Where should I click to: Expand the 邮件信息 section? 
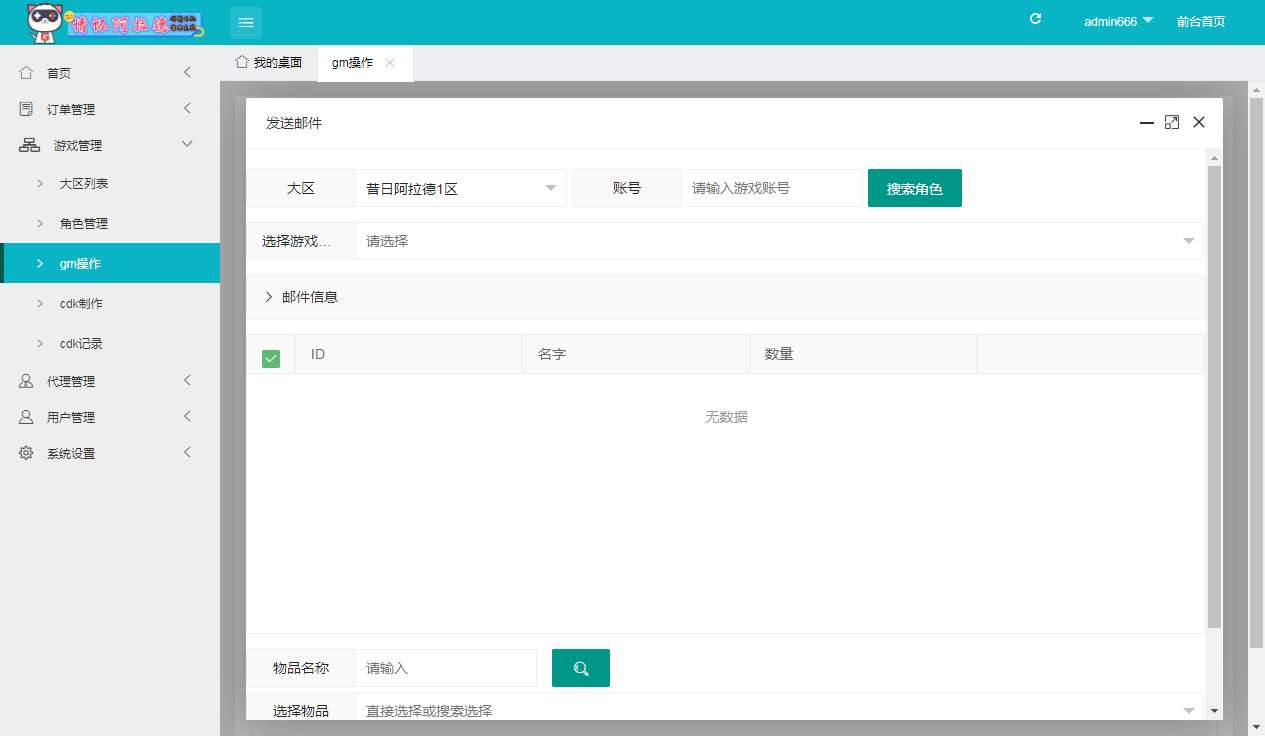pos(301,297)
